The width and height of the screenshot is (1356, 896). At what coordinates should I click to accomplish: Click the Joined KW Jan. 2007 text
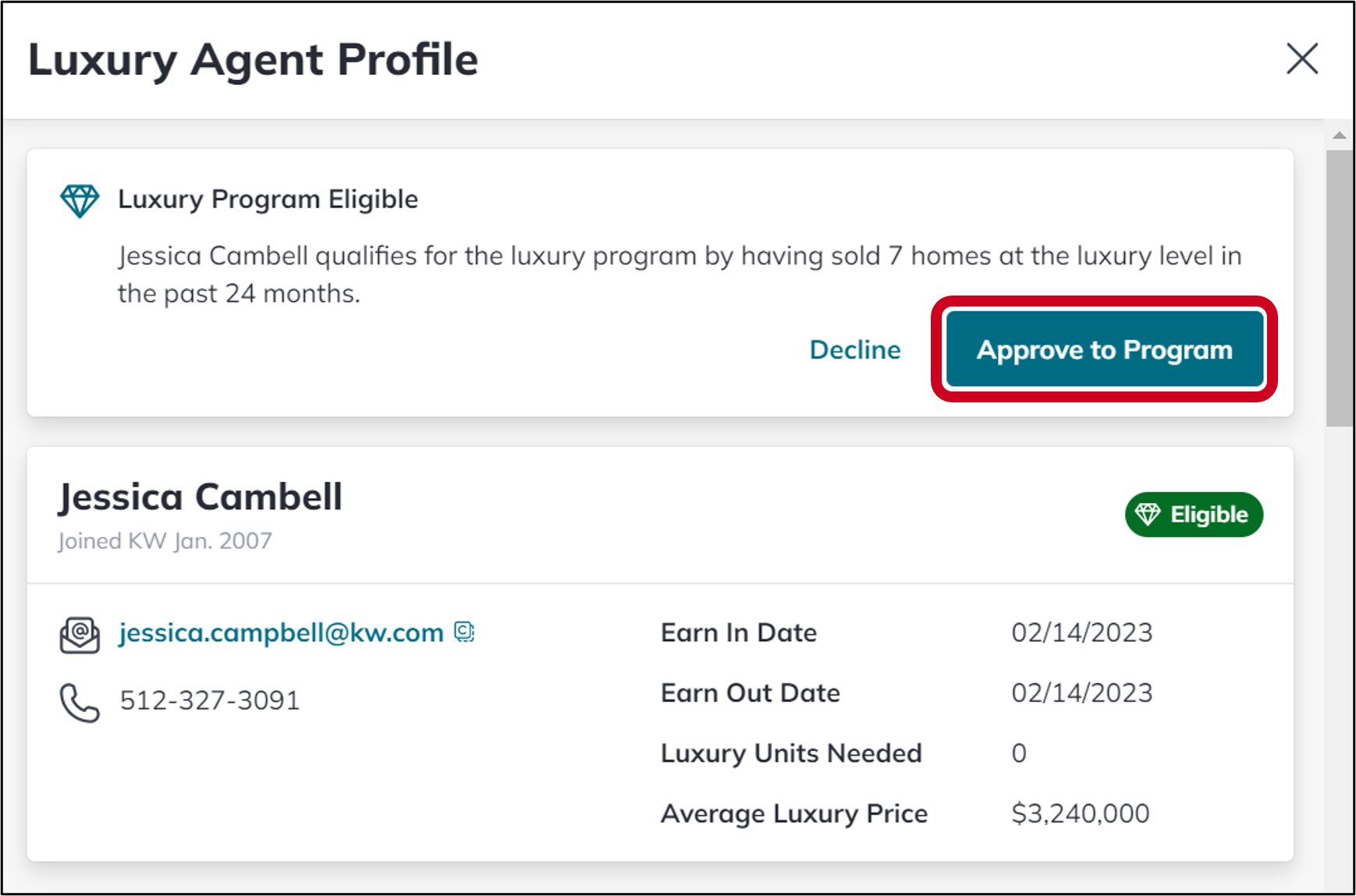tap(165, 540)
